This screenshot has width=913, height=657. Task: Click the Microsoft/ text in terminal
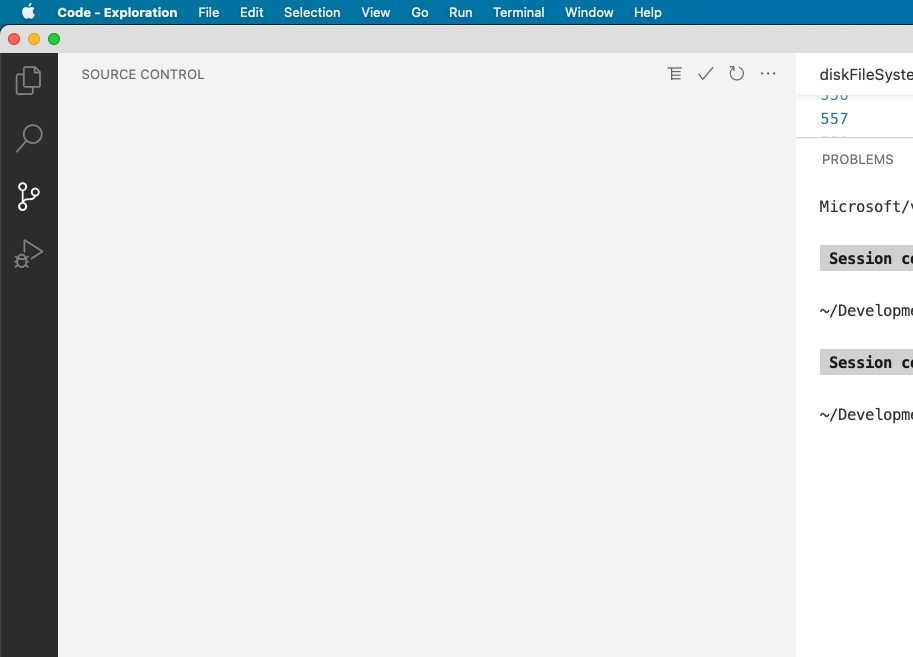(x=866, y=207)
